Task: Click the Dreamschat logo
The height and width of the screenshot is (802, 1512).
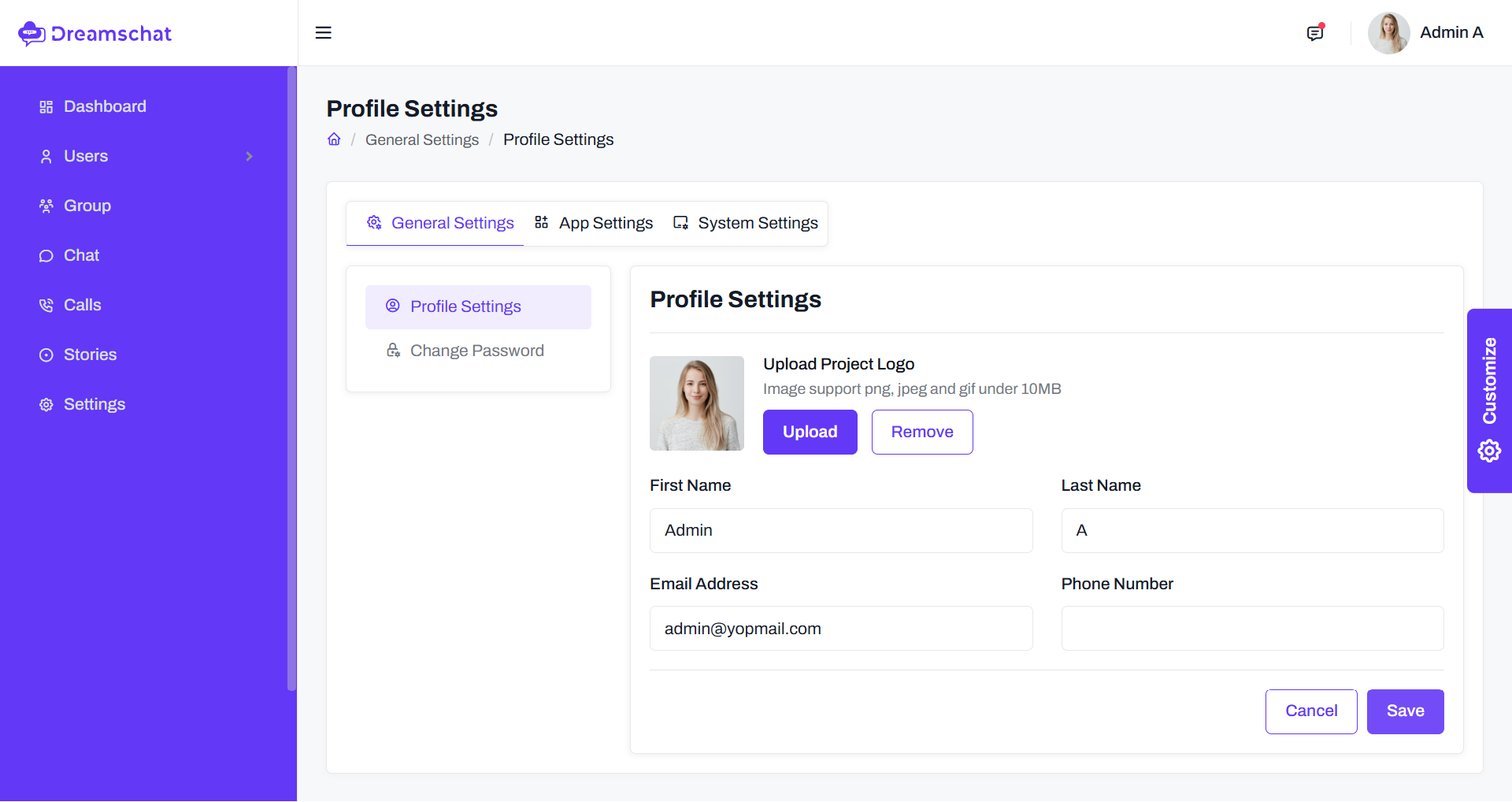Action: (94, 33)
